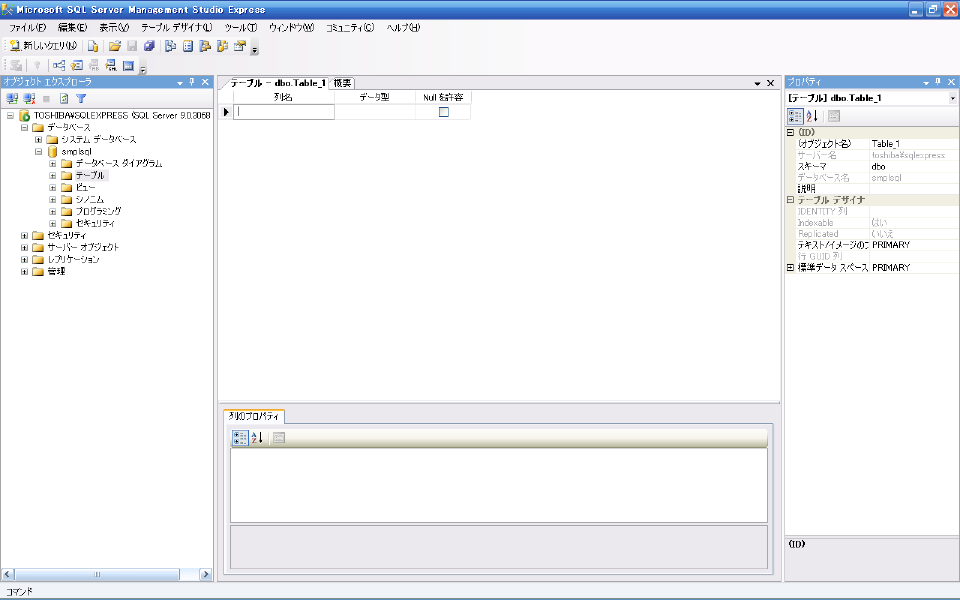
Task: Expand the プログラミング folder node
Action: coord(53,211)
